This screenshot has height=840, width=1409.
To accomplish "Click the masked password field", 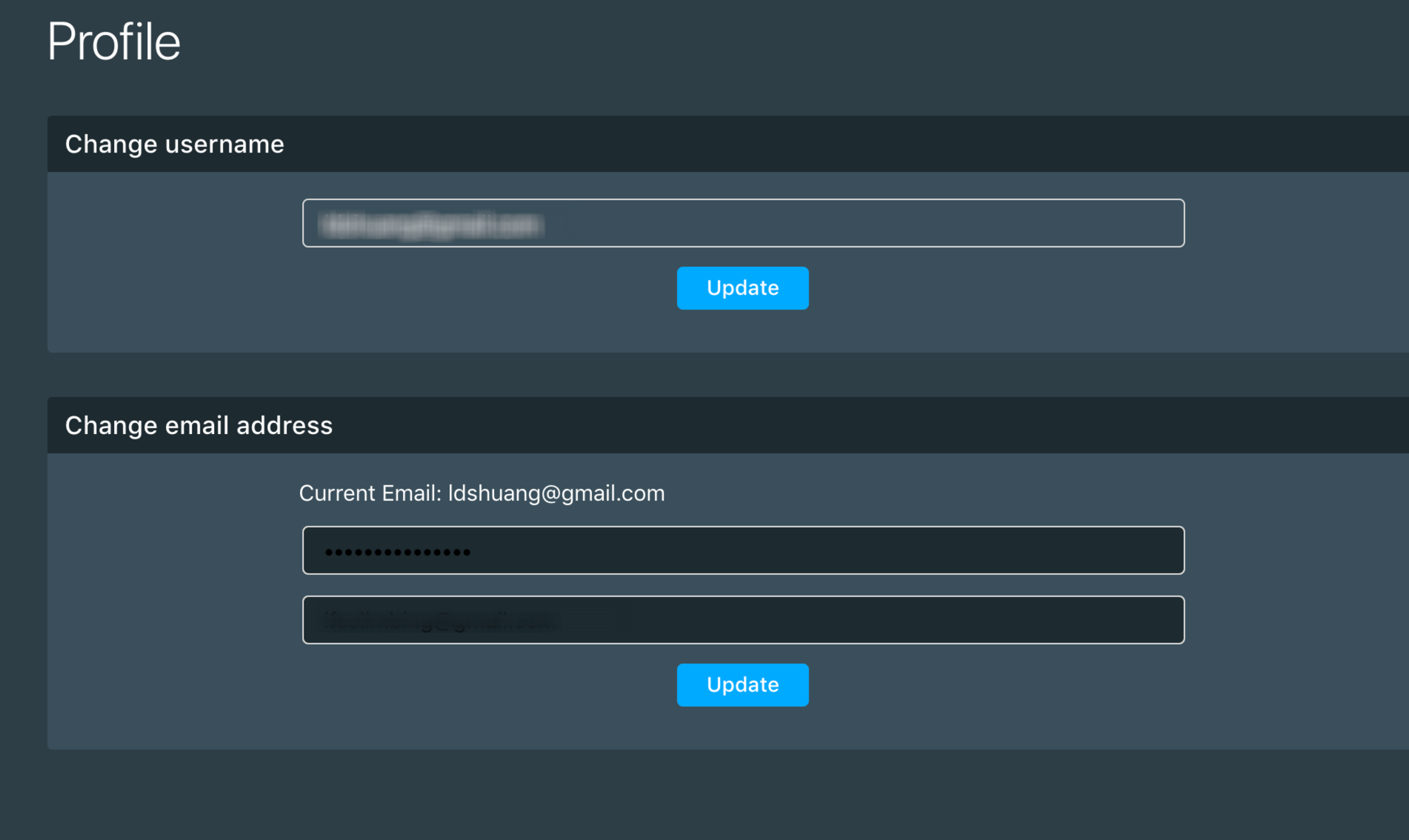I will [742, 550].
